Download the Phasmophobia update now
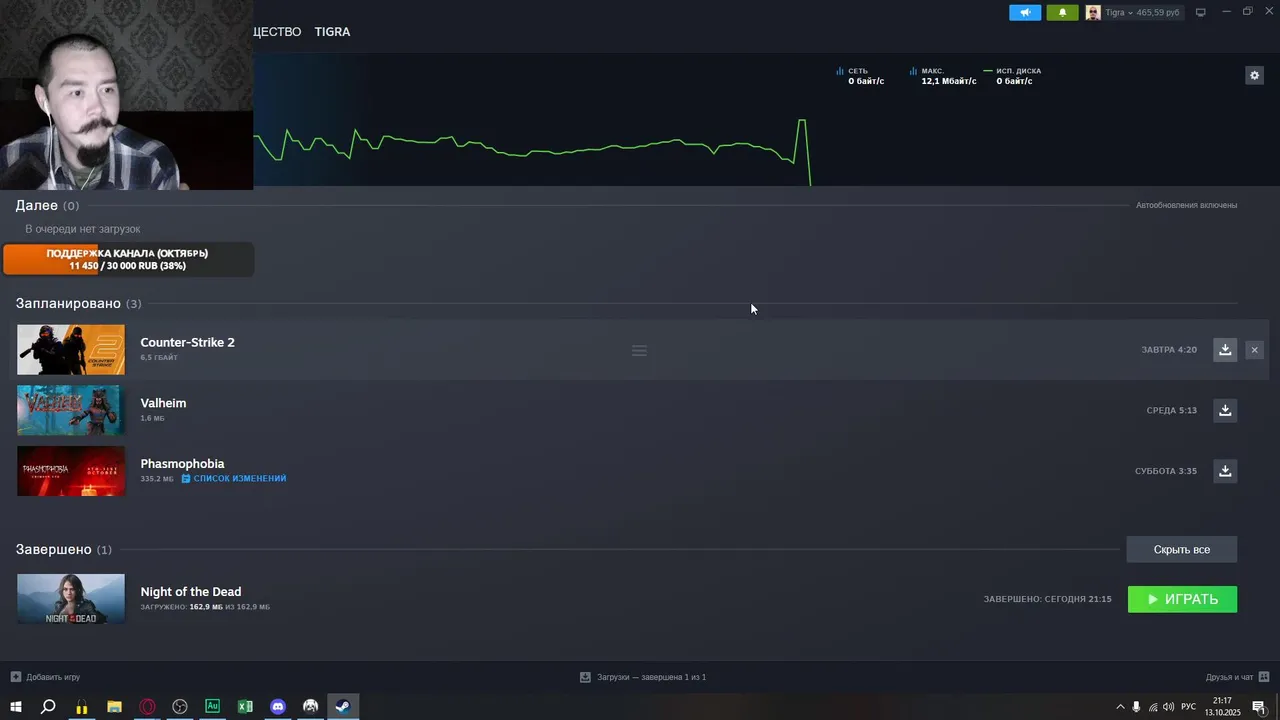The width and height of the screenshot is (1280, 720). [x=1225, y=471]
